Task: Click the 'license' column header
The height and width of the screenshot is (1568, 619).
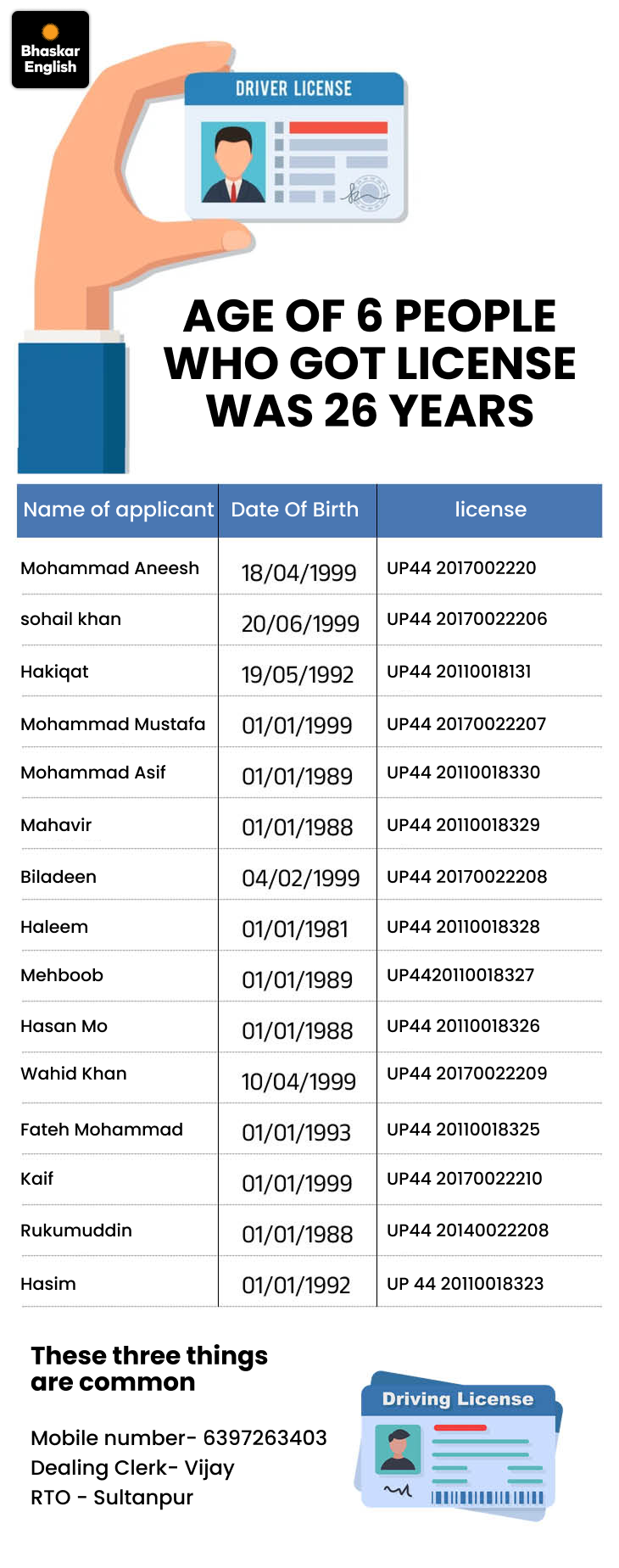Action: point(490,510)
